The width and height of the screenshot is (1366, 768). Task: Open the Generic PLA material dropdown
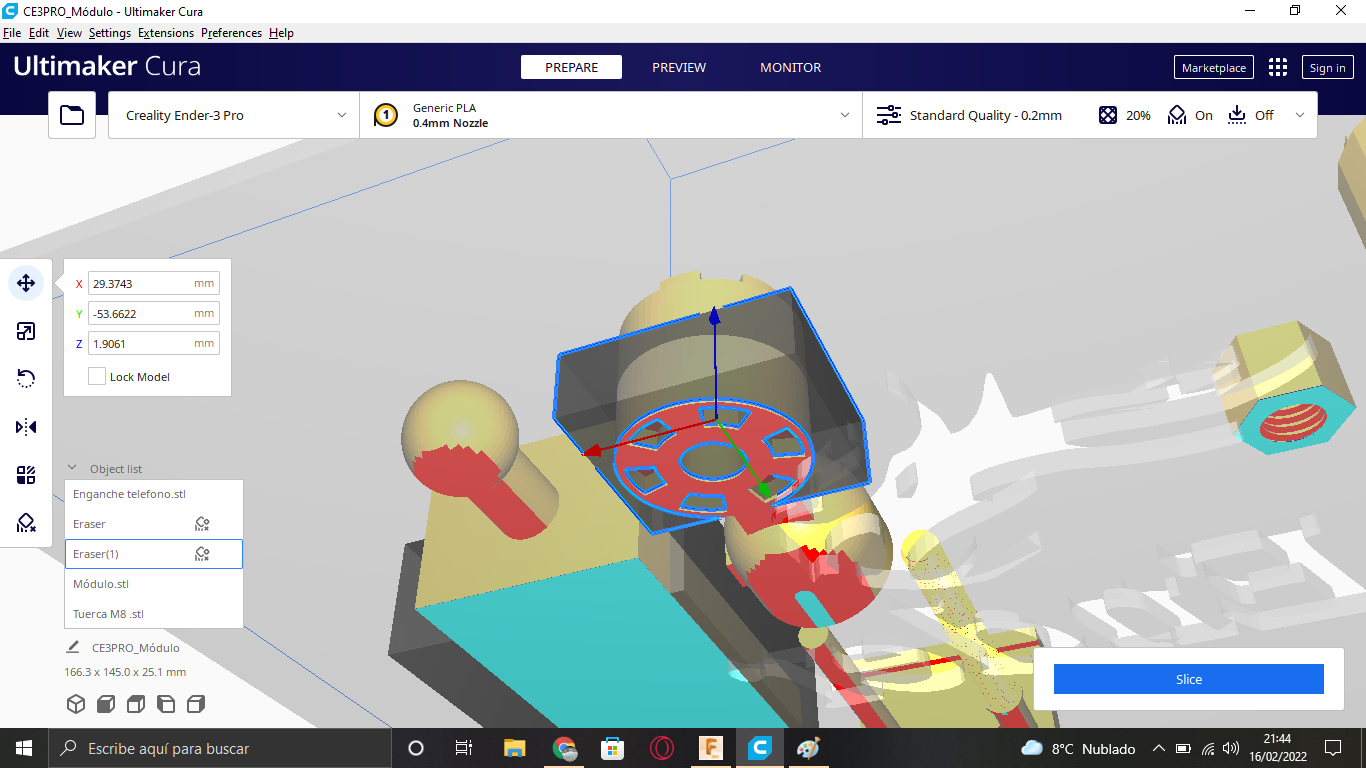coord(611,115)
